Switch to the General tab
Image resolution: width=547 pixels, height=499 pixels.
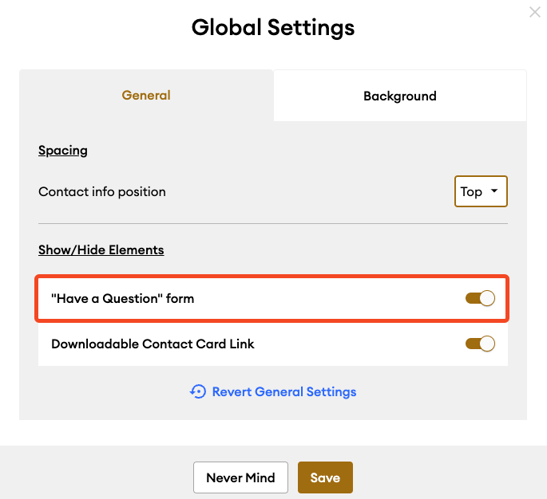[x=146, y=95]
